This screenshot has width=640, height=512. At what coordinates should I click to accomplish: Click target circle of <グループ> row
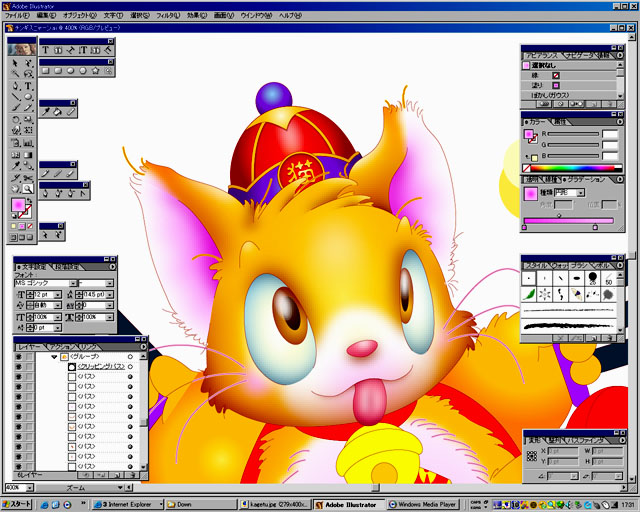click(130, 357)
